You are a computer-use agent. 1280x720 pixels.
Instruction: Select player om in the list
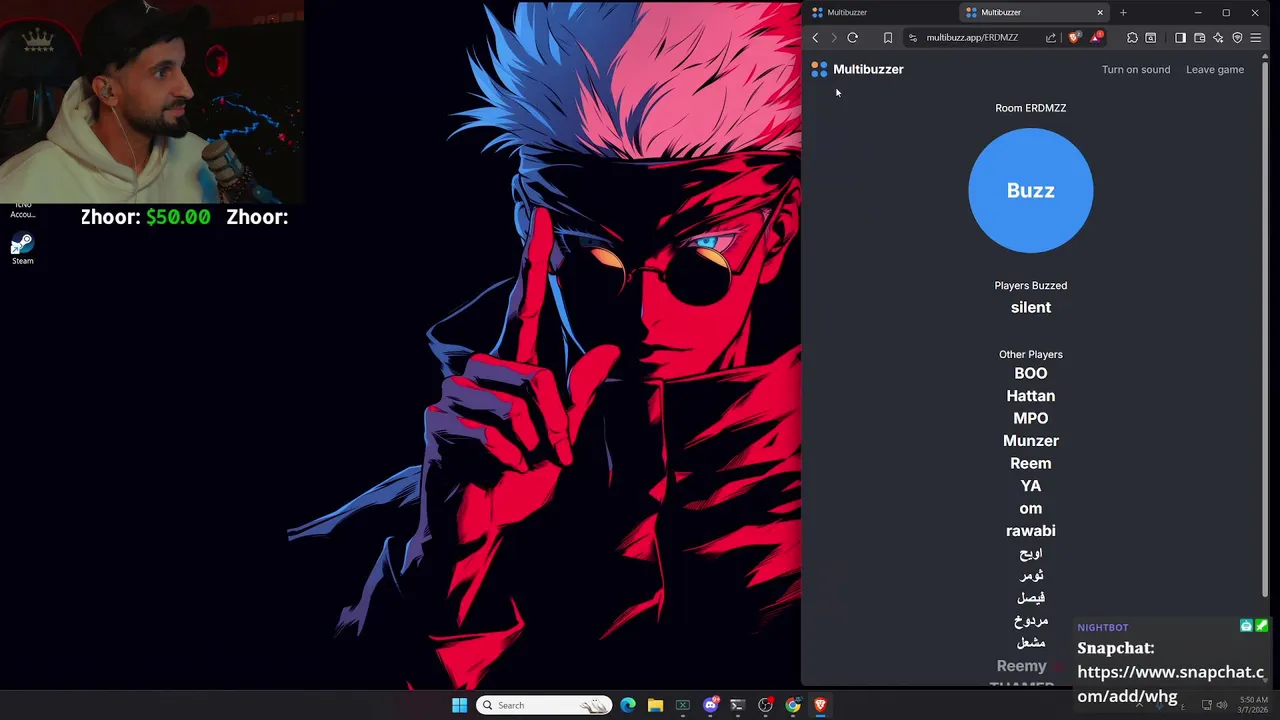click(1030, 508)
